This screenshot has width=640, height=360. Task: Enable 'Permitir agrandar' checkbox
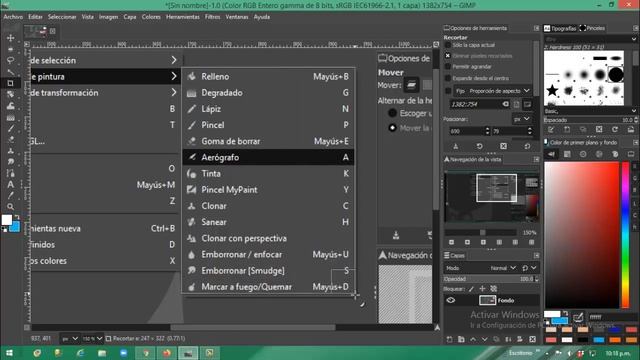point(448,67)
